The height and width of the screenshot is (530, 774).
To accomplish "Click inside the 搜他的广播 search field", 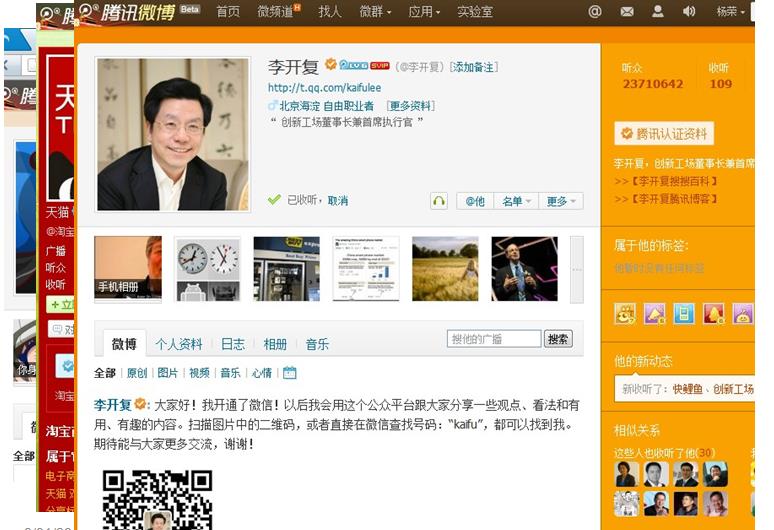I will pyautogui.click(x=494, y=339).
